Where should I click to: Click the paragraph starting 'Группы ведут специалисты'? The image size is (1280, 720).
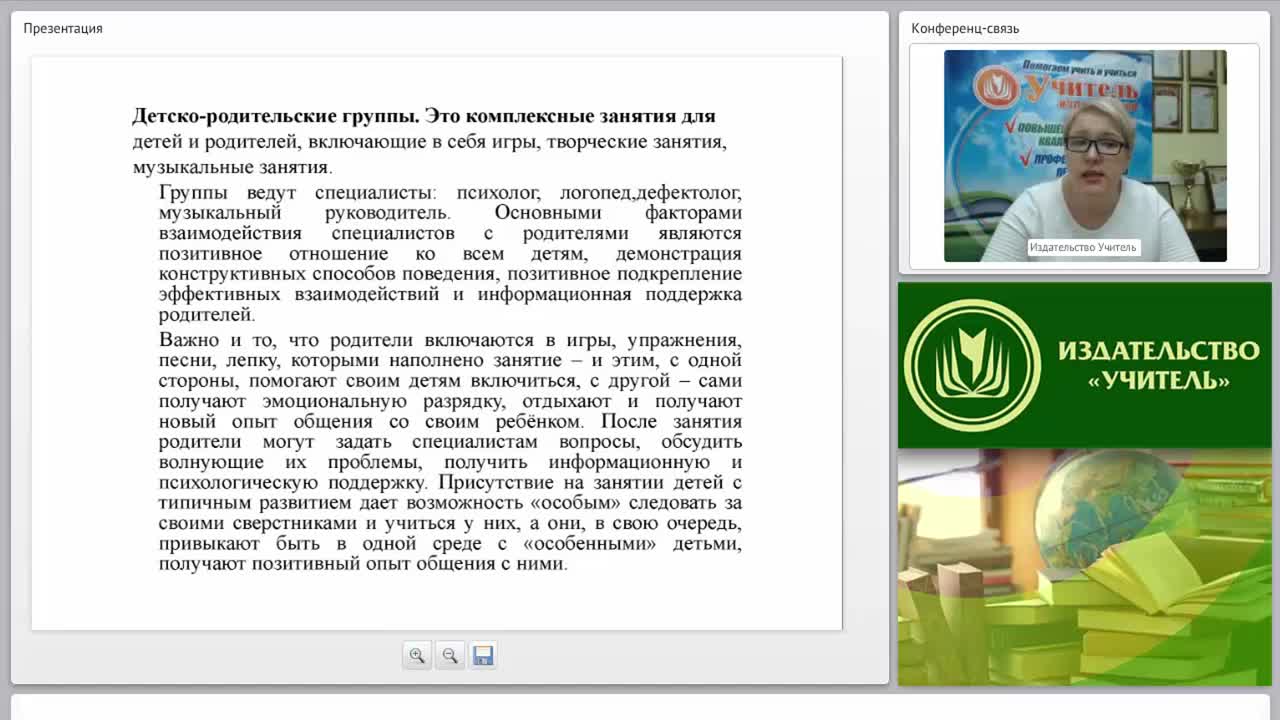click(x=450, y=253)
